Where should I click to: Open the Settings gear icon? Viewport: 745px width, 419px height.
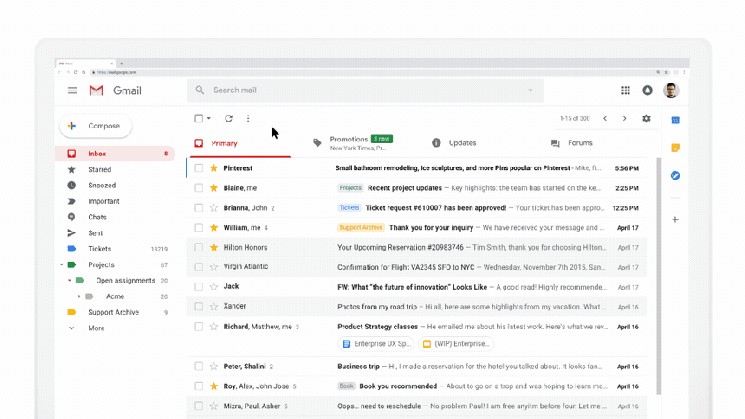646,119
